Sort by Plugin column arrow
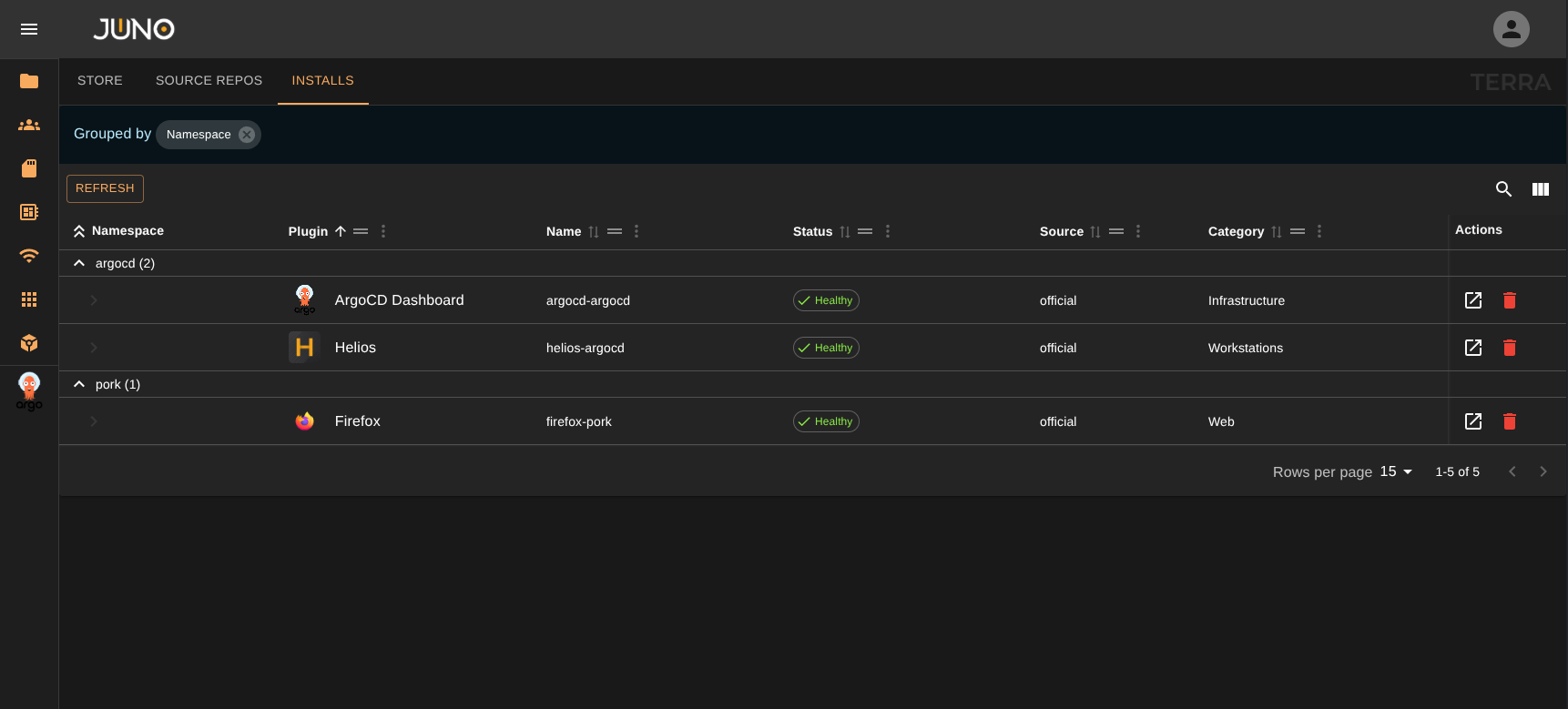The image size is (1568, 709). pos(341,231)
